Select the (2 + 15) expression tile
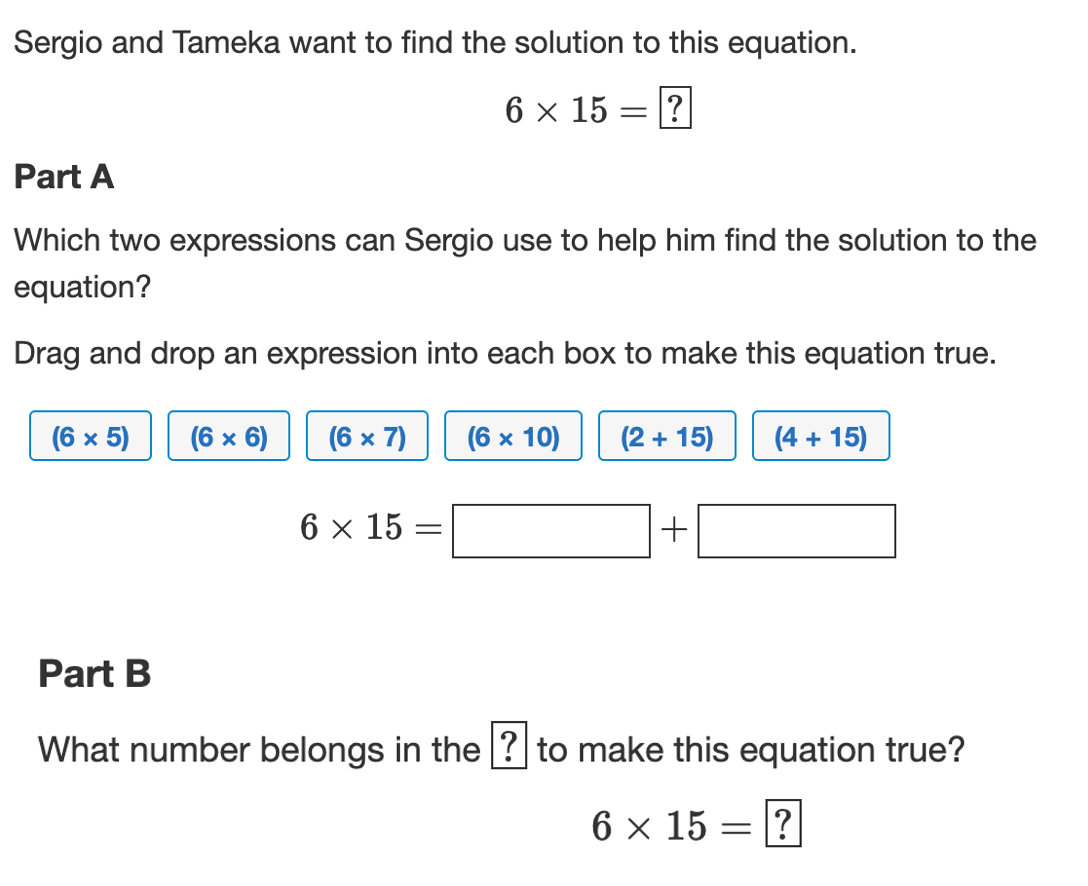Screen dimensions: 1088x886 [x=667, y=436]
